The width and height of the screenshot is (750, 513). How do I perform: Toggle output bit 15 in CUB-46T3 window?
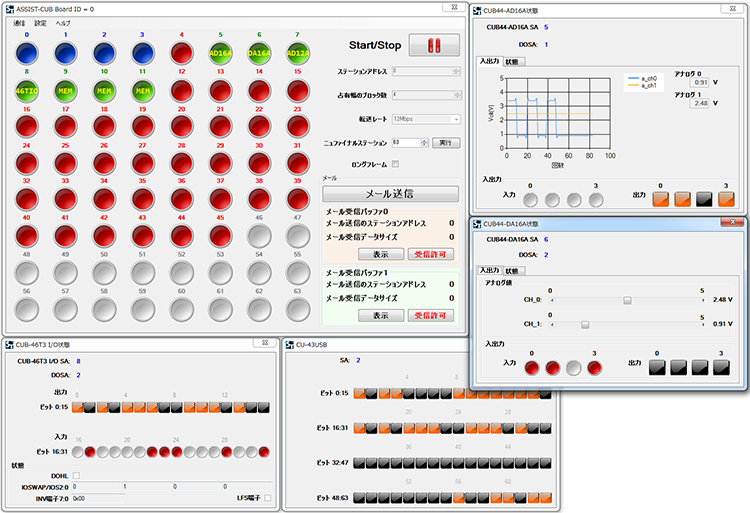tap(264, 407)
